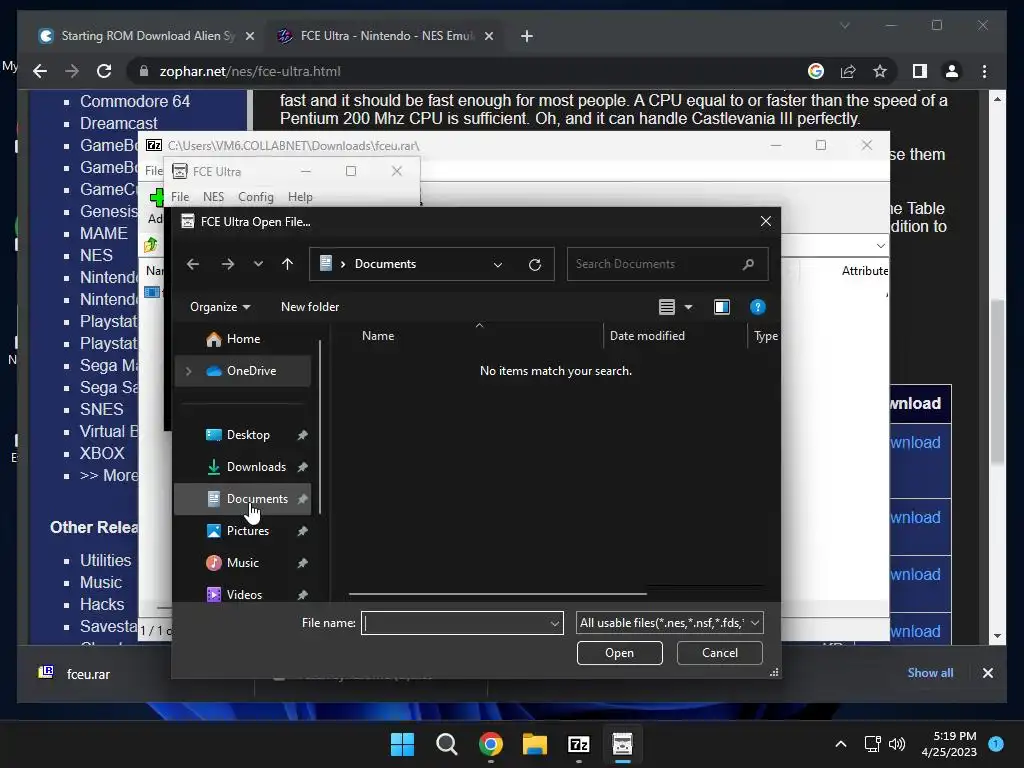Expand the File name history dropdown

click(x=555, y=623)
